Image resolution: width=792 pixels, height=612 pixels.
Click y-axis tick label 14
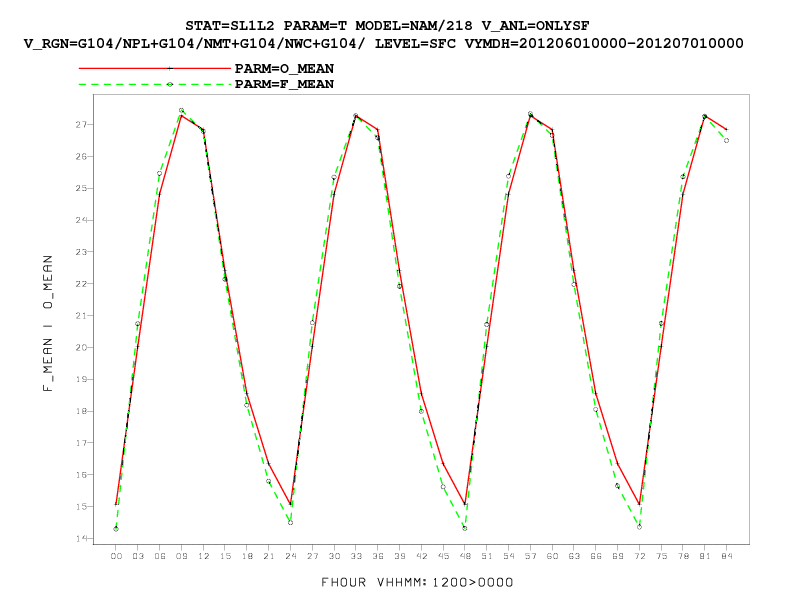81,539
